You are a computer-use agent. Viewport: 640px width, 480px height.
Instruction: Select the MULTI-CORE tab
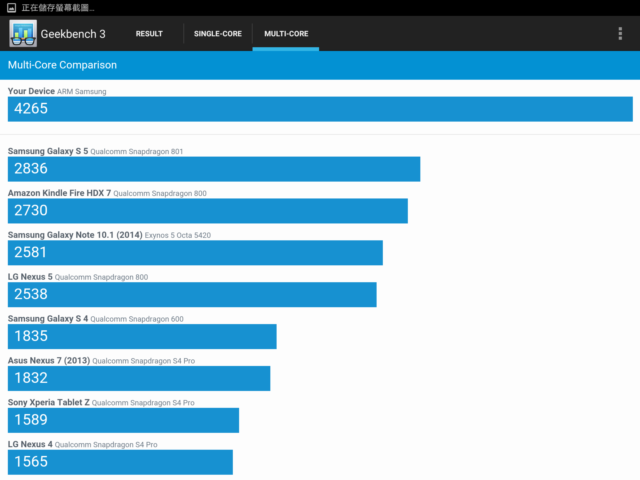(286, 34)
